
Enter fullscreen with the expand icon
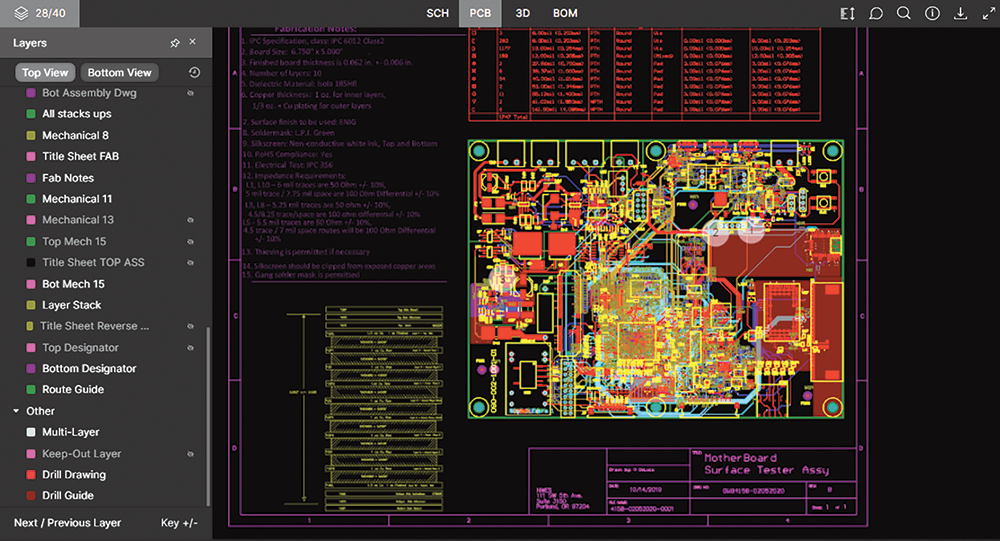989,13
